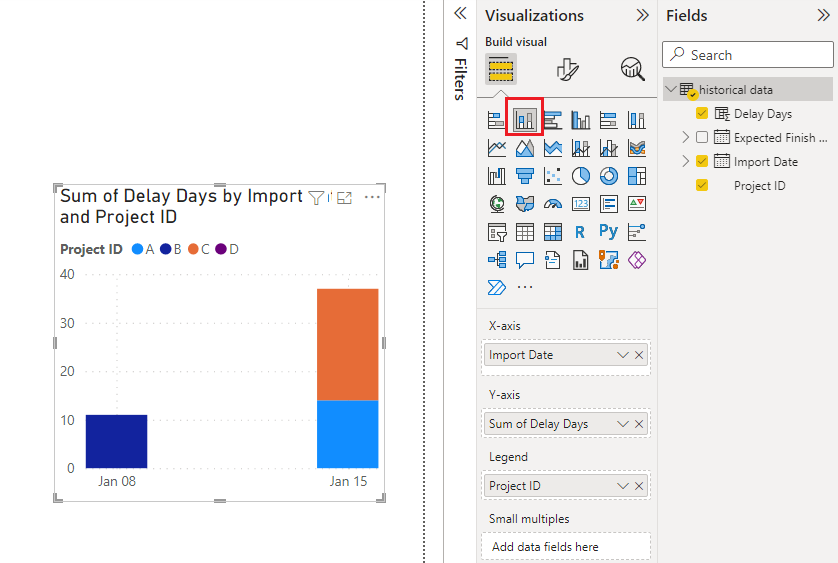Select the treemap visual
Screen dimensions: 838x563
coord(637,176)
